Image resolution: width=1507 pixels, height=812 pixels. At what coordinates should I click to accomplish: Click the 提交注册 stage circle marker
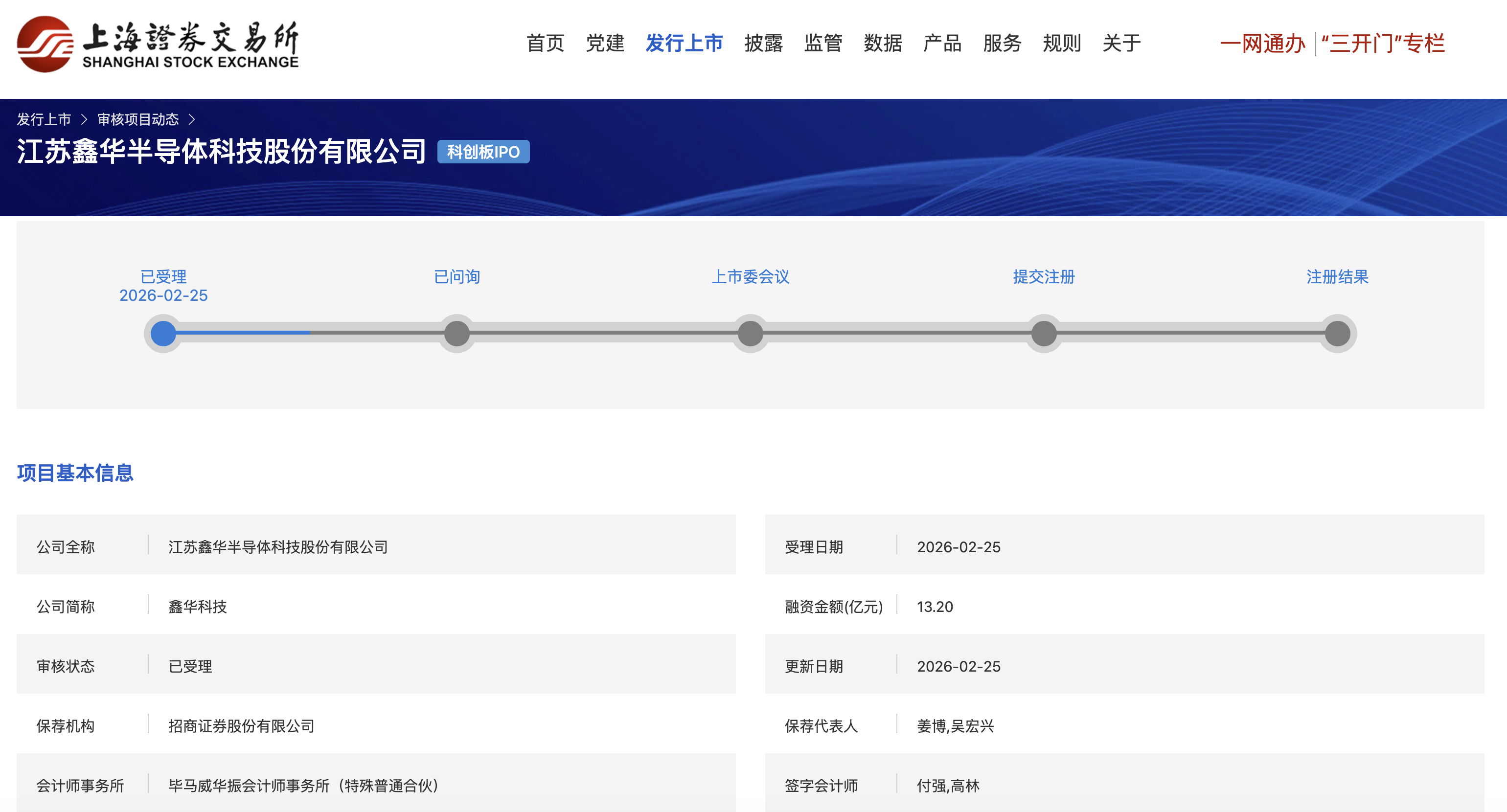(1044, 334)
